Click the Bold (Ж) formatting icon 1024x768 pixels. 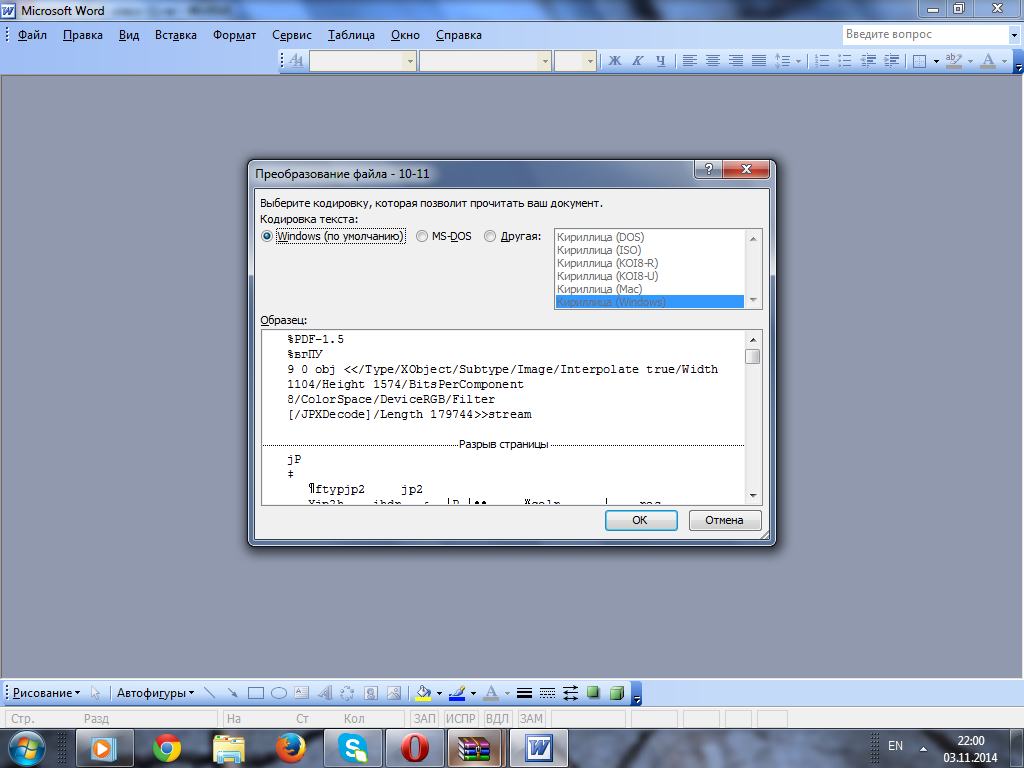(x=615, y=61)
